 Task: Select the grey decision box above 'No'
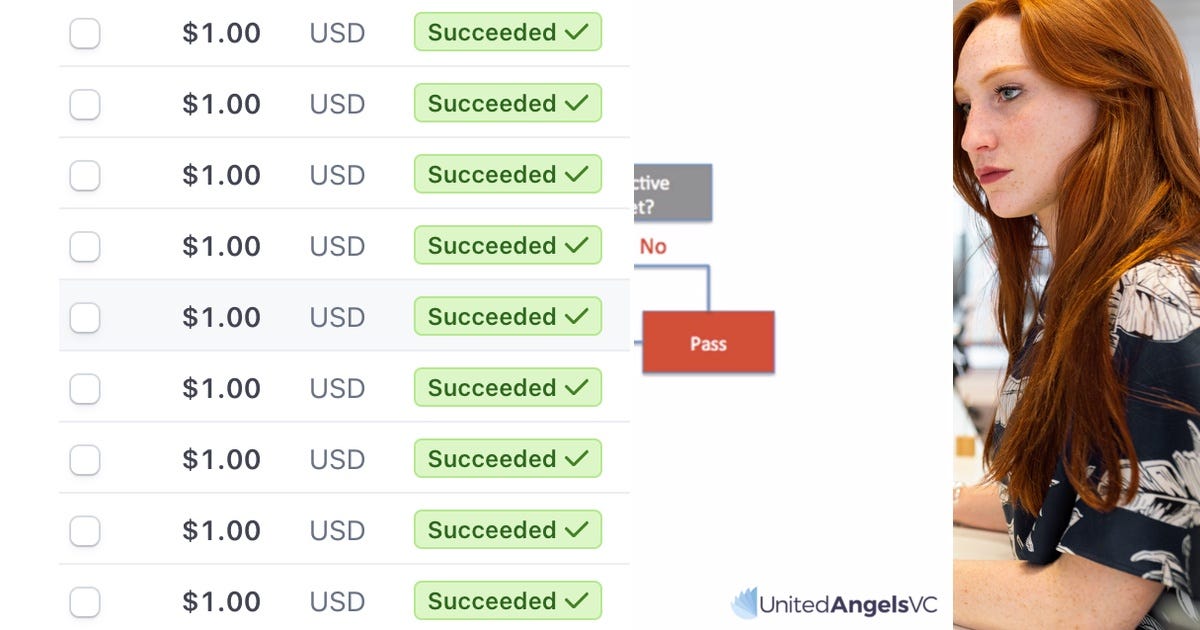(673, 193)
